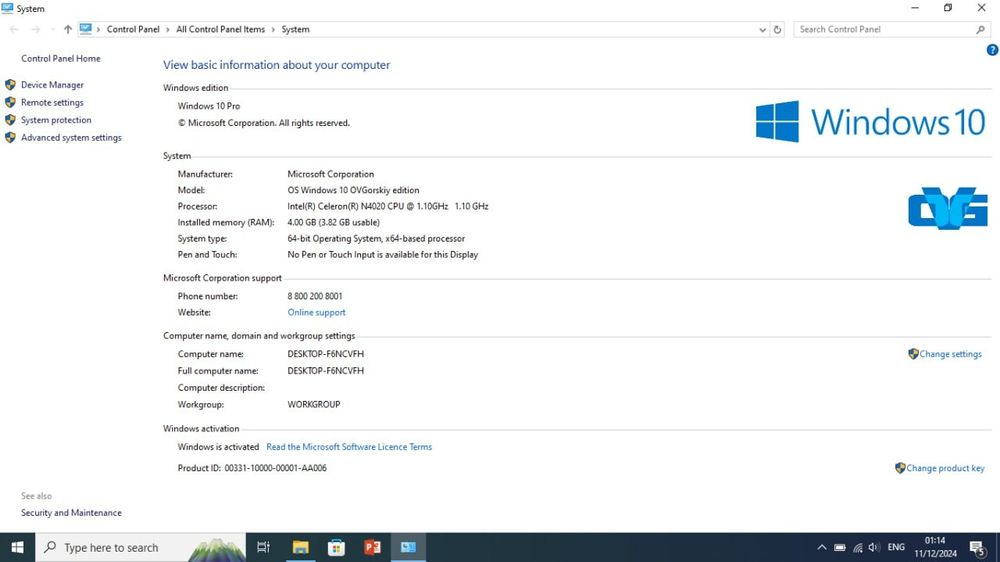Select Control Panel in breadcrumb path
The width and height of the screenshot is (1000, 562).
pyautogui.click(x=133, y=29)
